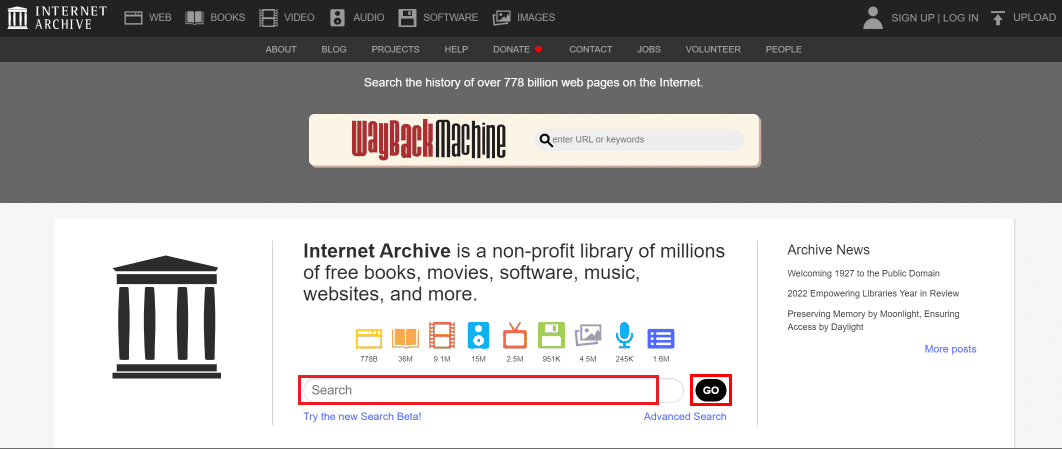1062x449 pixels.
Task: Open the PROJECTS link
Action: [396, 49]
